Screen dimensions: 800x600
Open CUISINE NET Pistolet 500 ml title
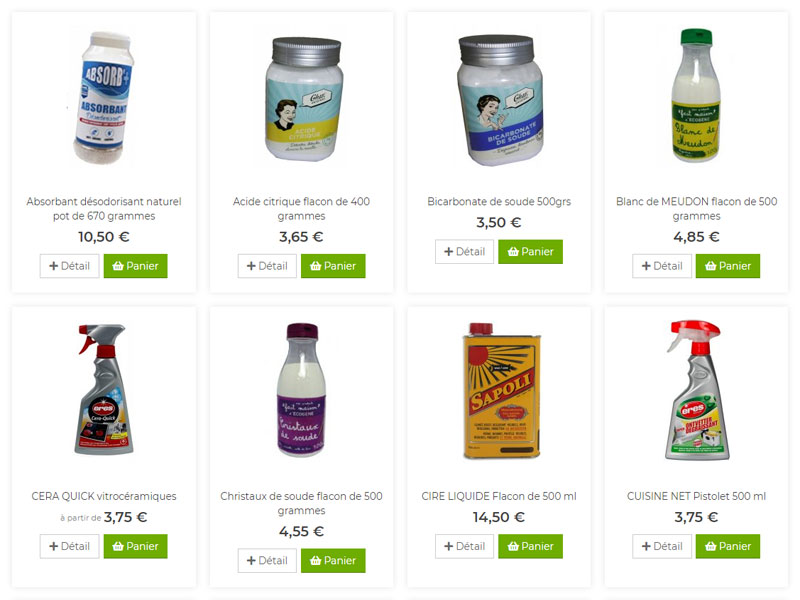[x=696, y=496]
